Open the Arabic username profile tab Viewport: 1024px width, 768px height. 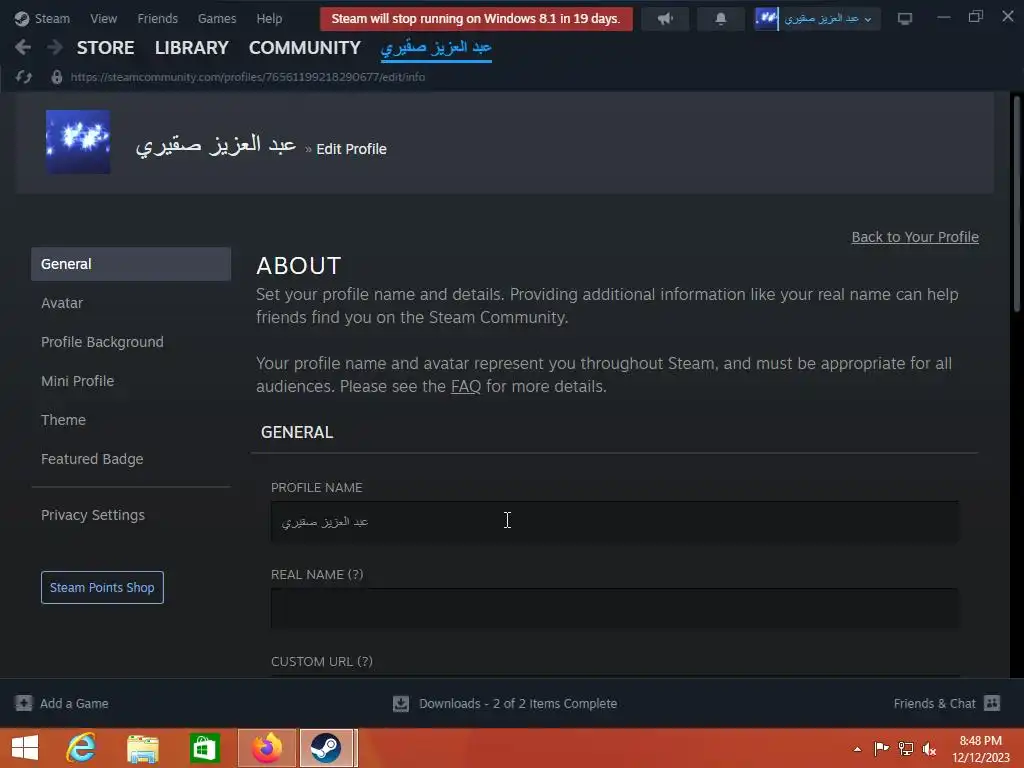point(436,48)
